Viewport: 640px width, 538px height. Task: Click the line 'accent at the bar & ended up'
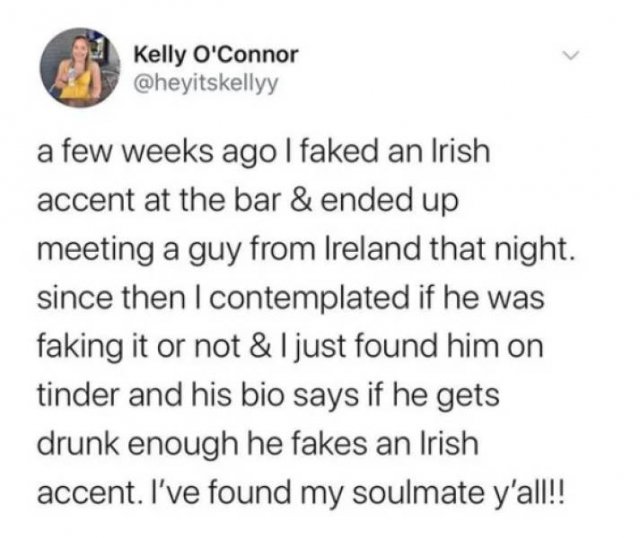pyautogui.click(x=248, y=200)
